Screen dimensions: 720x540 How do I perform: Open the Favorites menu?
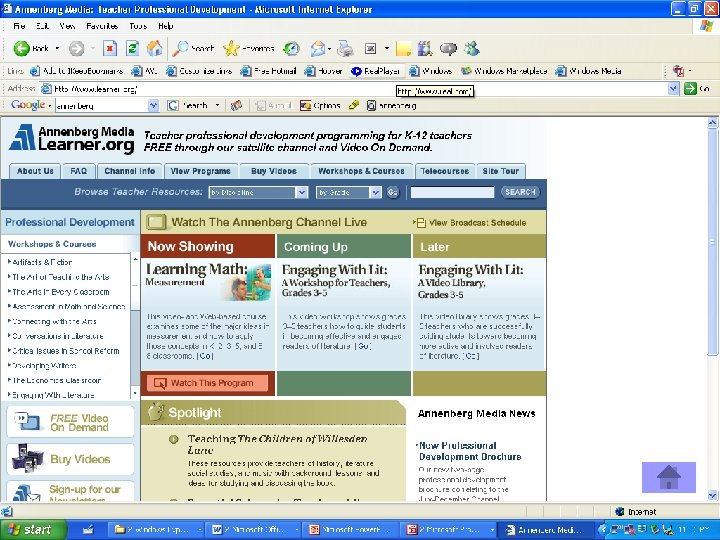pos(102,26)
